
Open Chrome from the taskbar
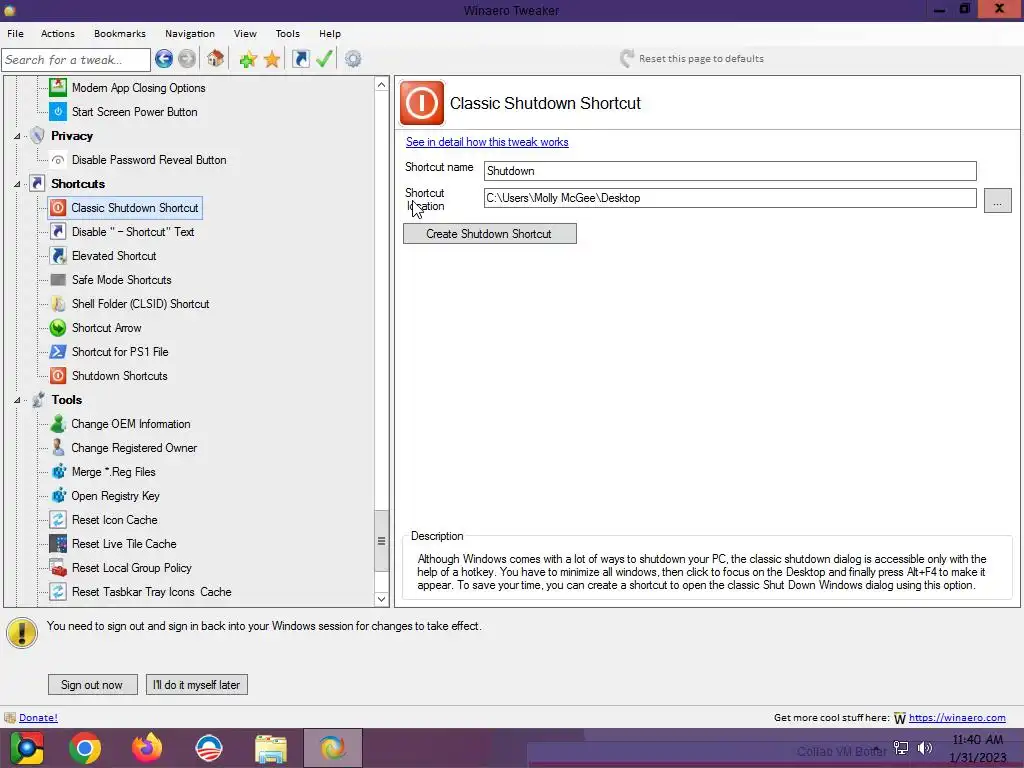86,748
